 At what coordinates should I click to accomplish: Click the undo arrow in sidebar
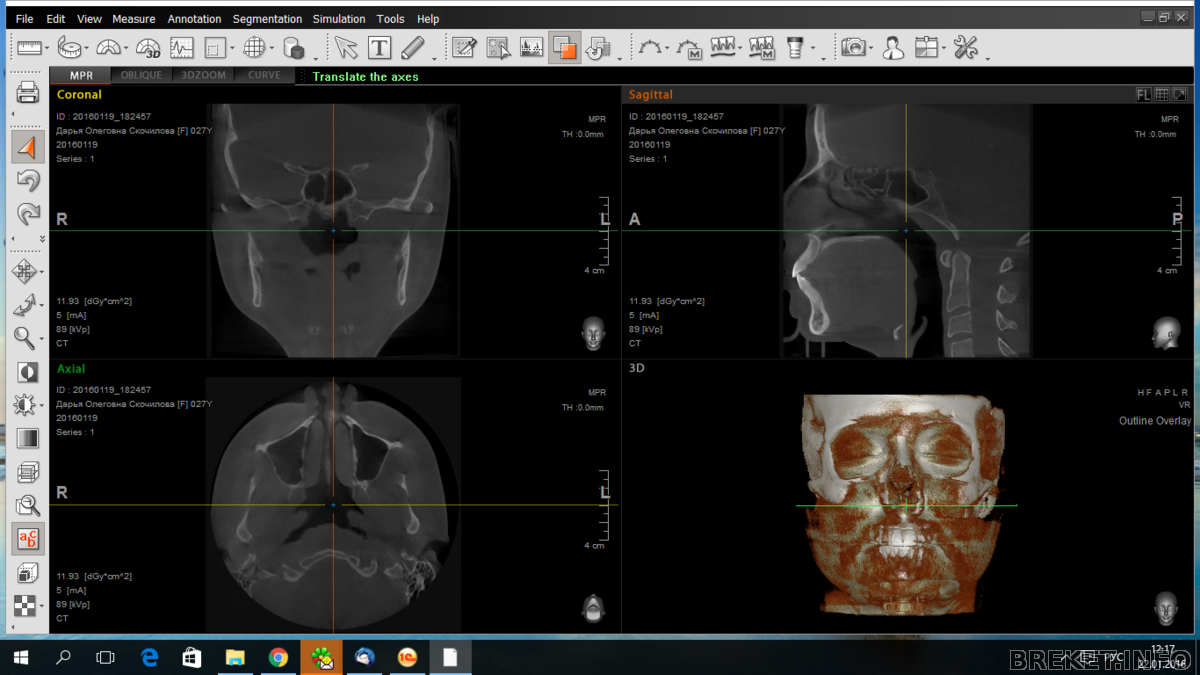[27, 180]
